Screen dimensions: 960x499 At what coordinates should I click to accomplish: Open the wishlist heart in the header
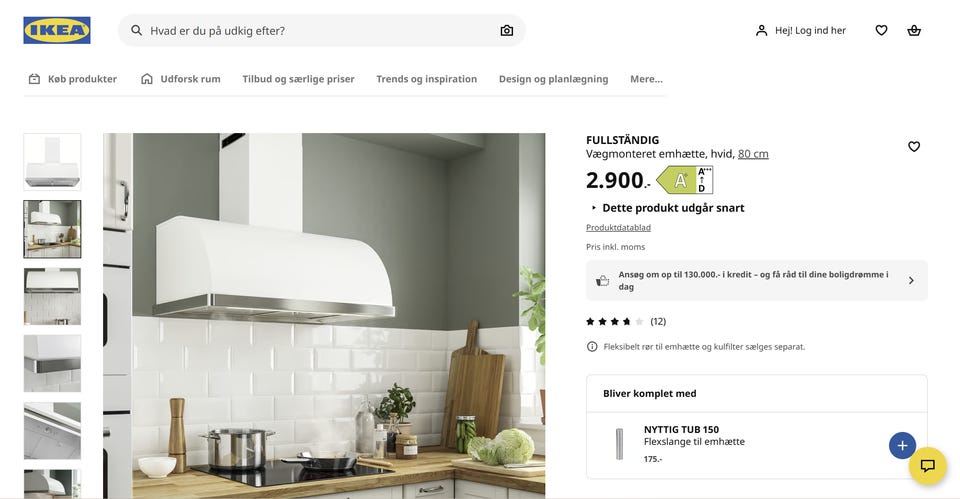(881, 30)
